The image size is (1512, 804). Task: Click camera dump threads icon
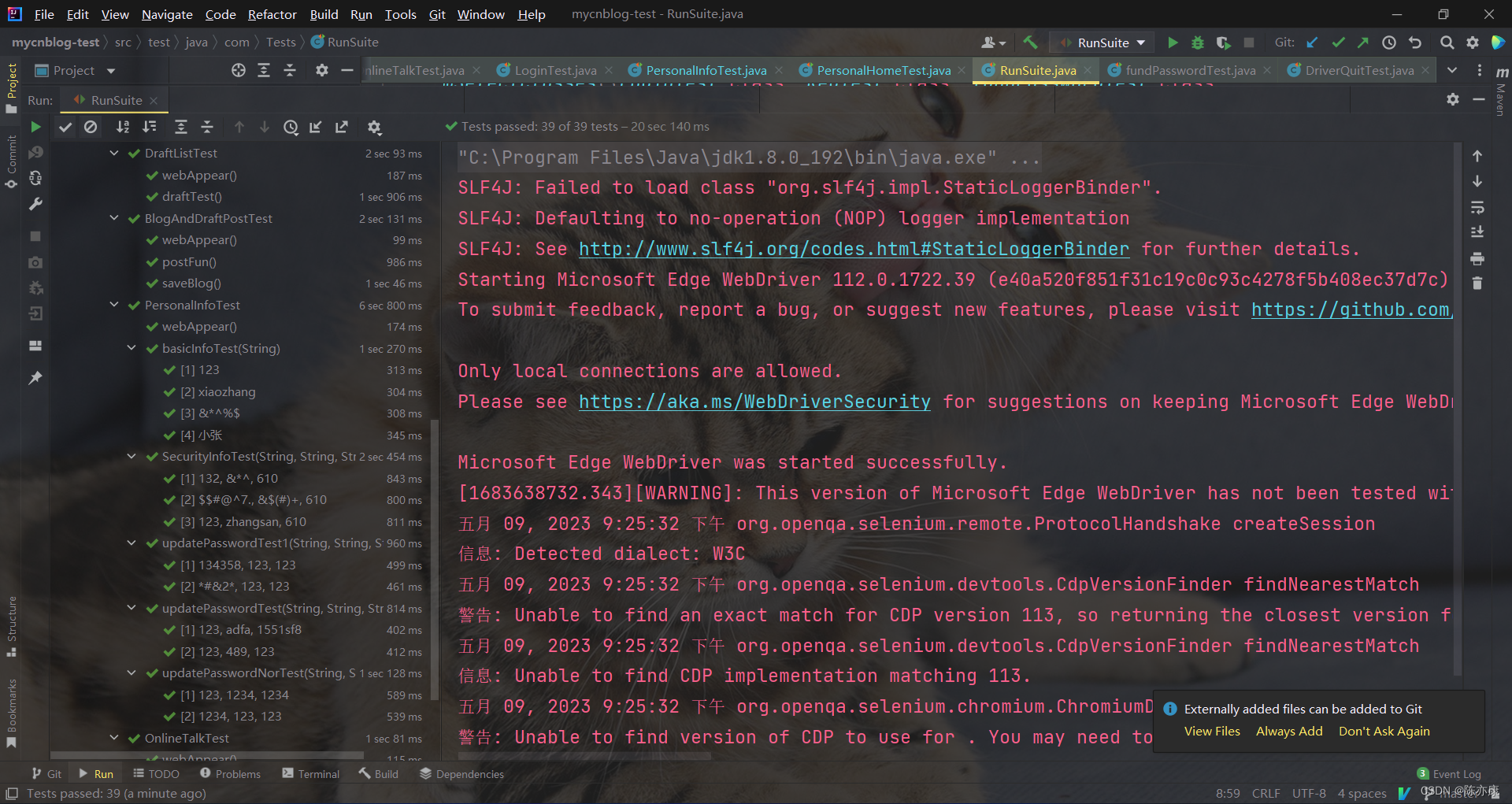click(x=35, y=261)
